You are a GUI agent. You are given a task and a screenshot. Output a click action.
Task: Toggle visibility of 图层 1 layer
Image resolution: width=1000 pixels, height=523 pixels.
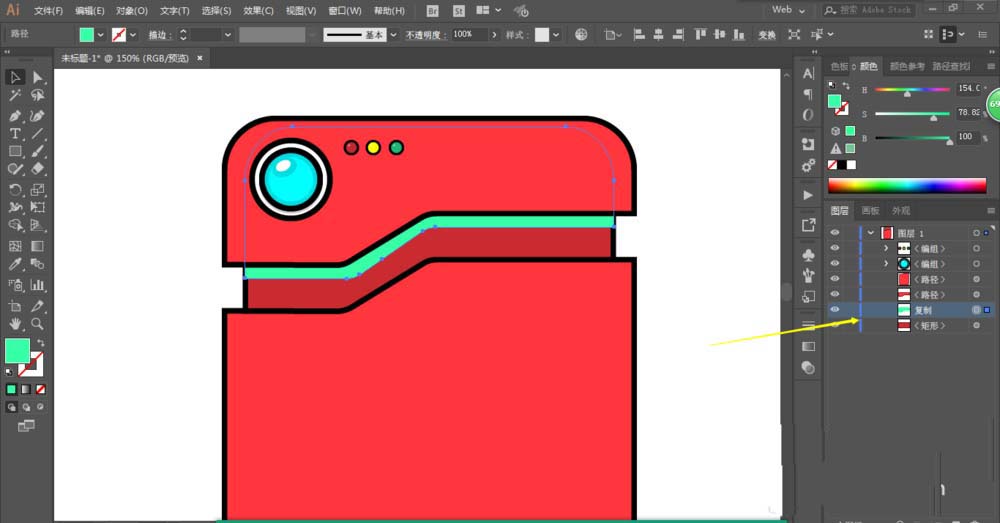[x=835, y=233]
